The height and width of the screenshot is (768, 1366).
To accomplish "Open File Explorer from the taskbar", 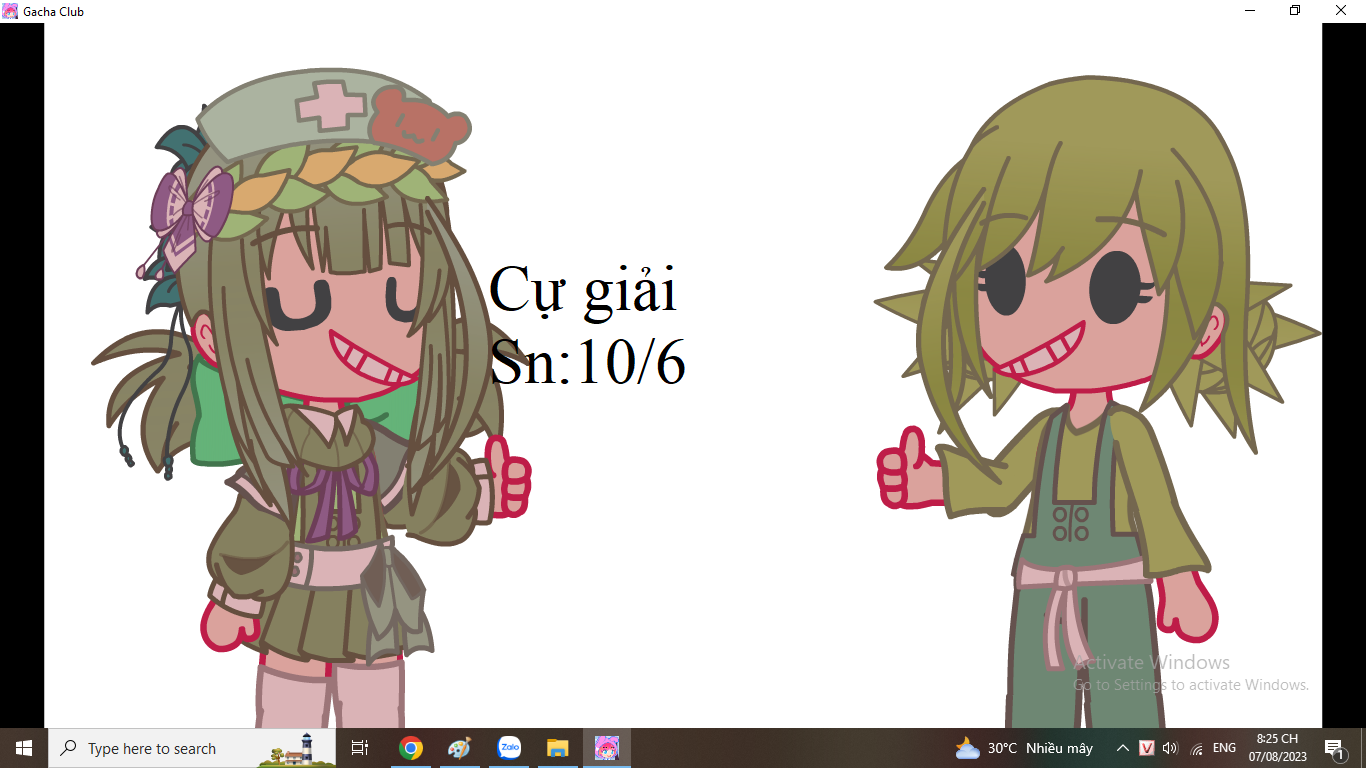I will point(558,748).
